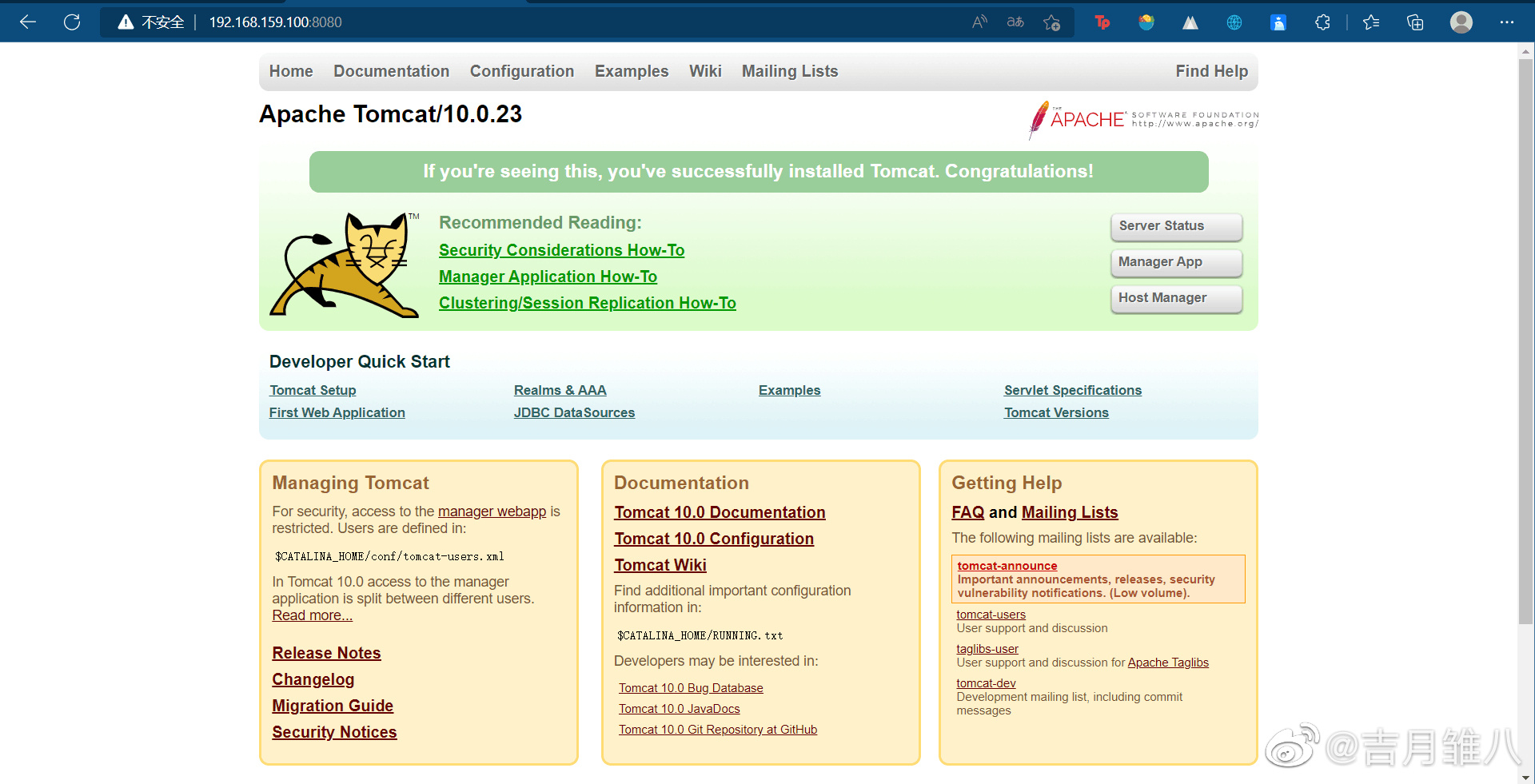Add page to favorites star icon
Viewport: 1535px width, 784px height.
[x=1052, y=22]
